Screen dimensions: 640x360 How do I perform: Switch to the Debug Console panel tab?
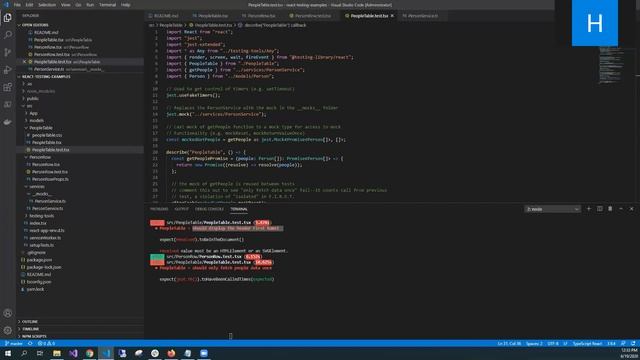click(x=209, y=209)
